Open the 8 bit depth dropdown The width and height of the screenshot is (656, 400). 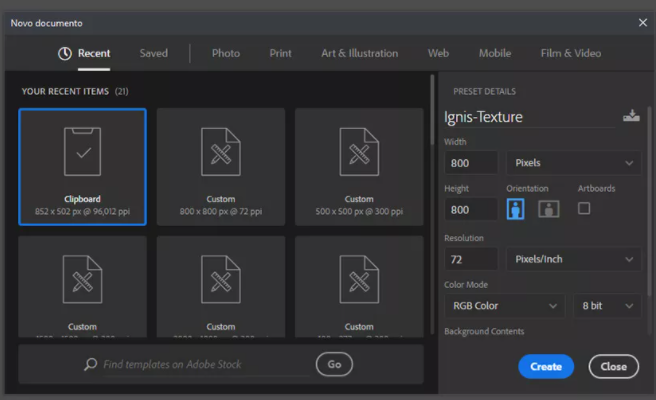[x=607, y=306]
